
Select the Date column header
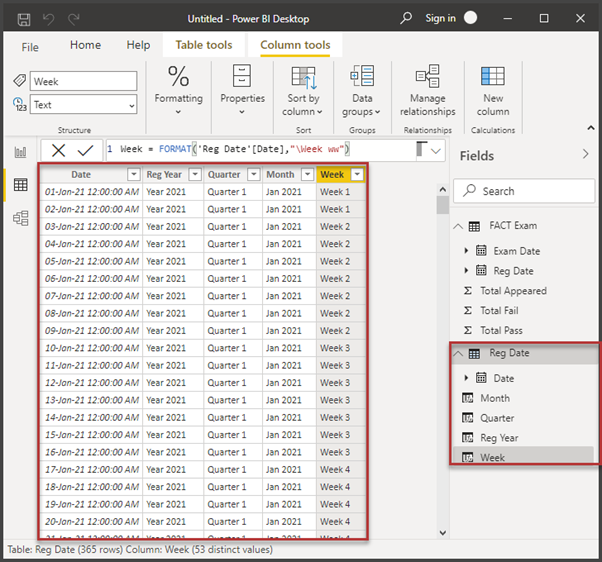click(91, 175)
